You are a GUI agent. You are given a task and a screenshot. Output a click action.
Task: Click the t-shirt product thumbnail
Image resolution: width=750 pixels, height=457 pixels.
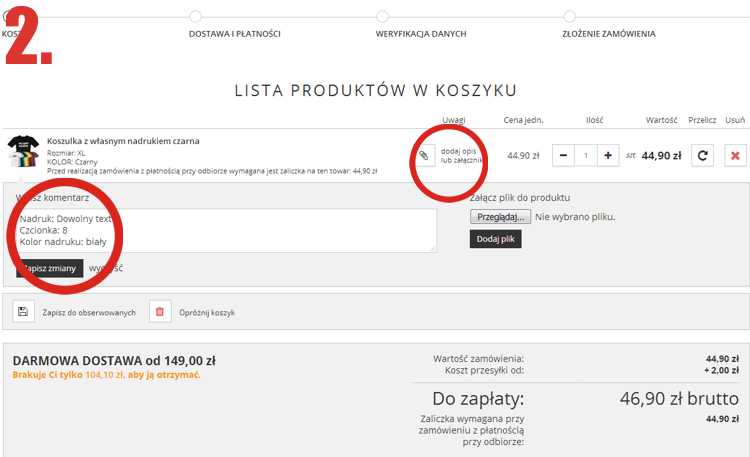point(23,152)
